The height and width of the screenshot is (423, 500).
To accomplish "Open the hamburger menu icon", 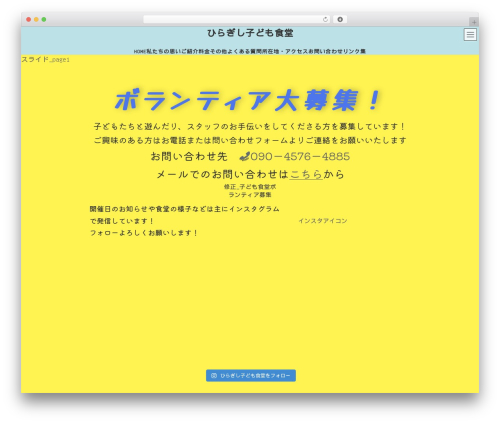I will coord(470,35).
